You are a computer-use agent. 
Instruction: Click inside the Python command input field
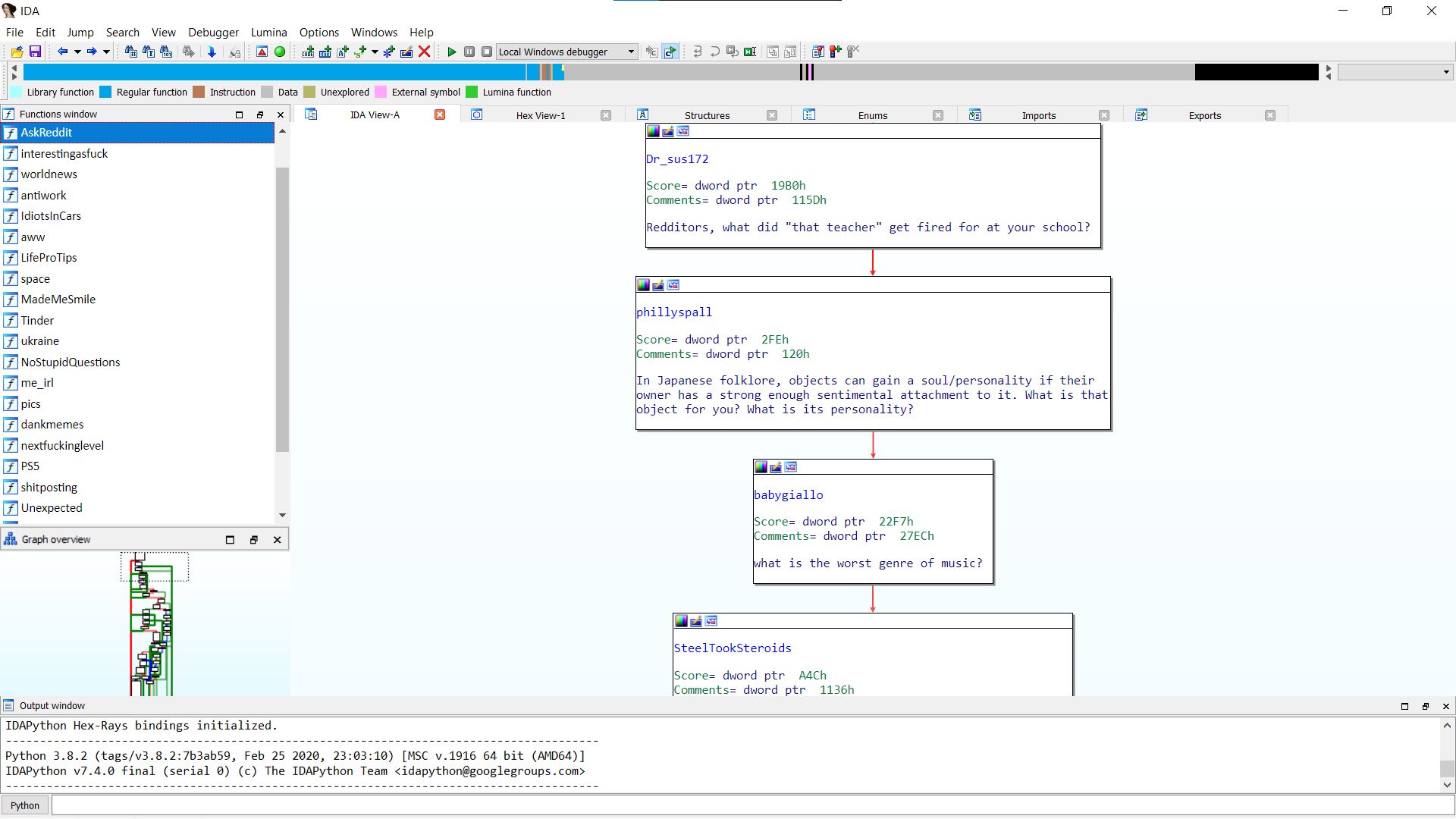point(752,805)
